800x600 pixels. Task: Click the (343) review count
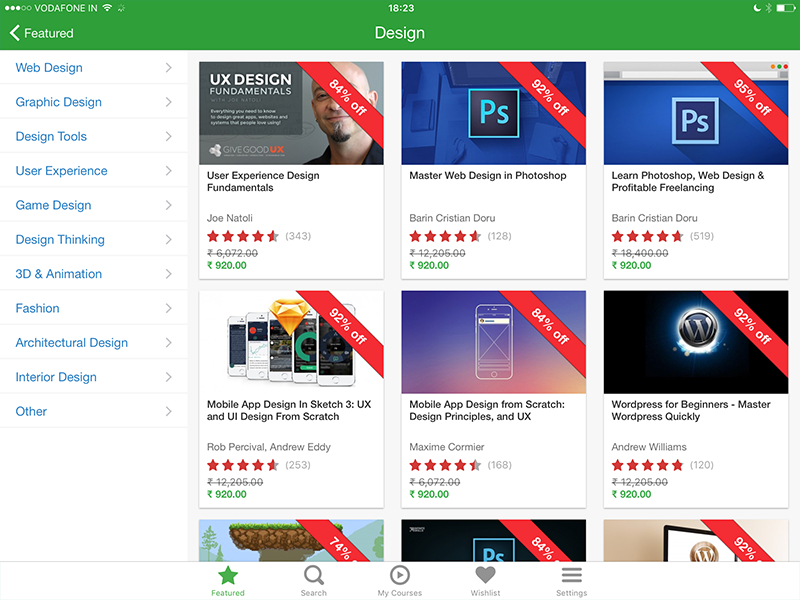tap(298, 236)
